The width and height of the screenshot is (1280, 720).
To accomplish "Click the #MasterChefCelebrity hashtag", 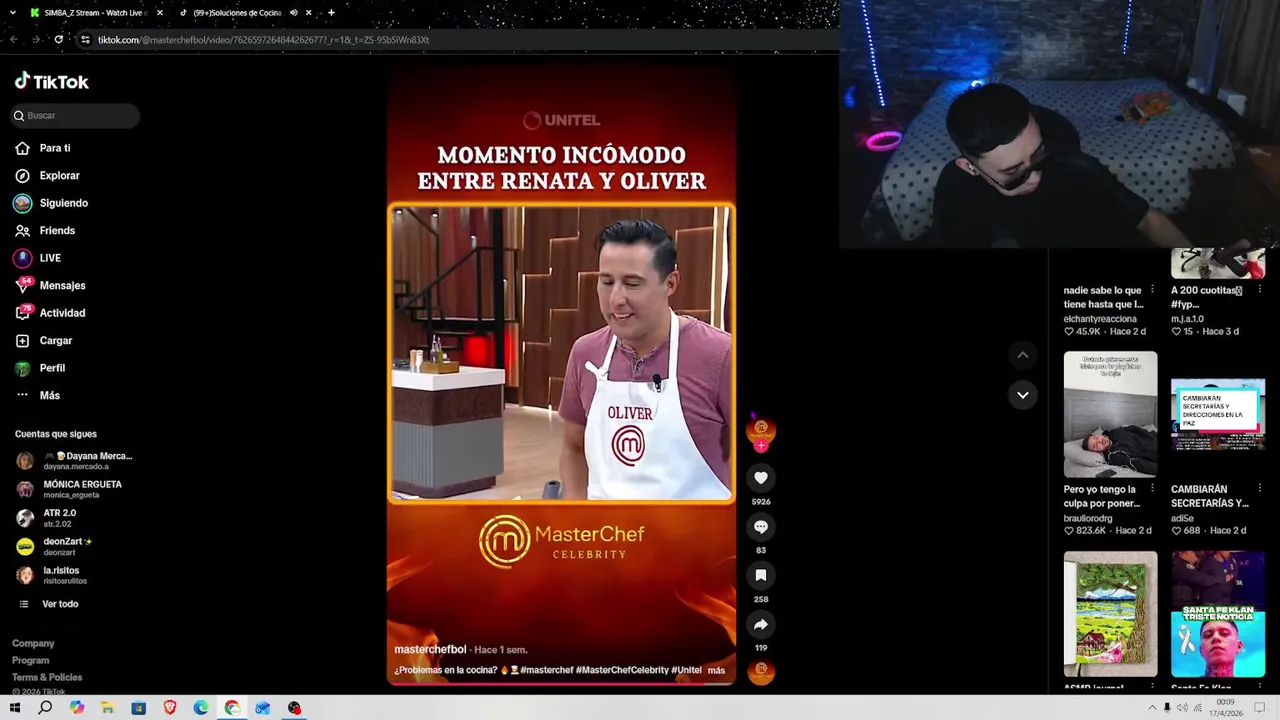I will tap(622, 670).
